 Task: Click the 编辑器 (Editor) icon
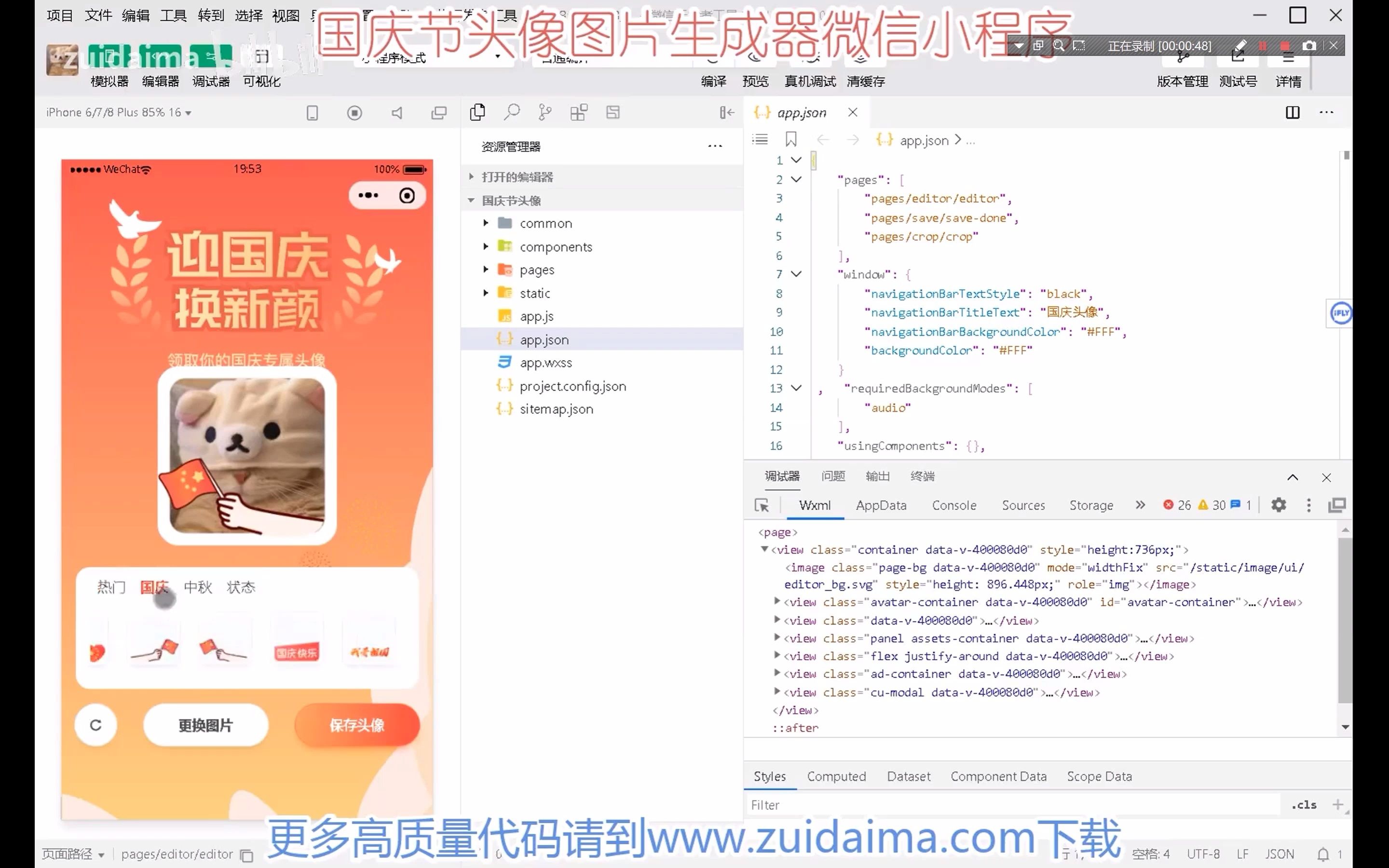point(159,81)
